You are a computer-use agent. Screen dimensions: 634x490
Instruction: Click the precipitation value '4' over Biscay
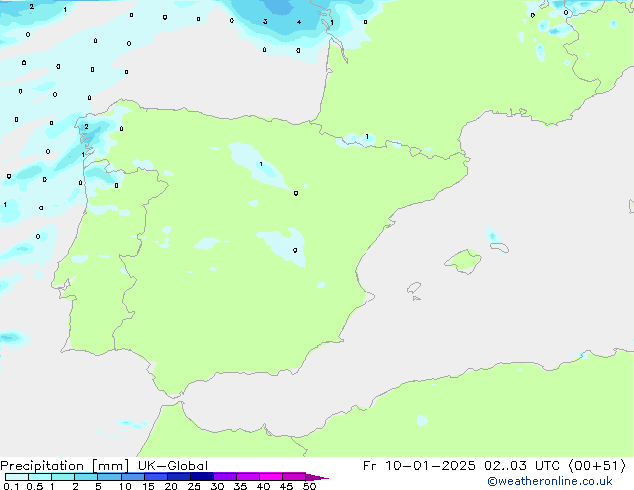[x=299, y=22]
